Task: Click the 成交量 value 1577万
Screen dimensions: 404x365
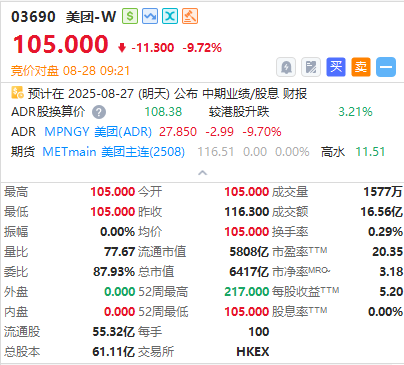Action: click(x=383, y=192)
